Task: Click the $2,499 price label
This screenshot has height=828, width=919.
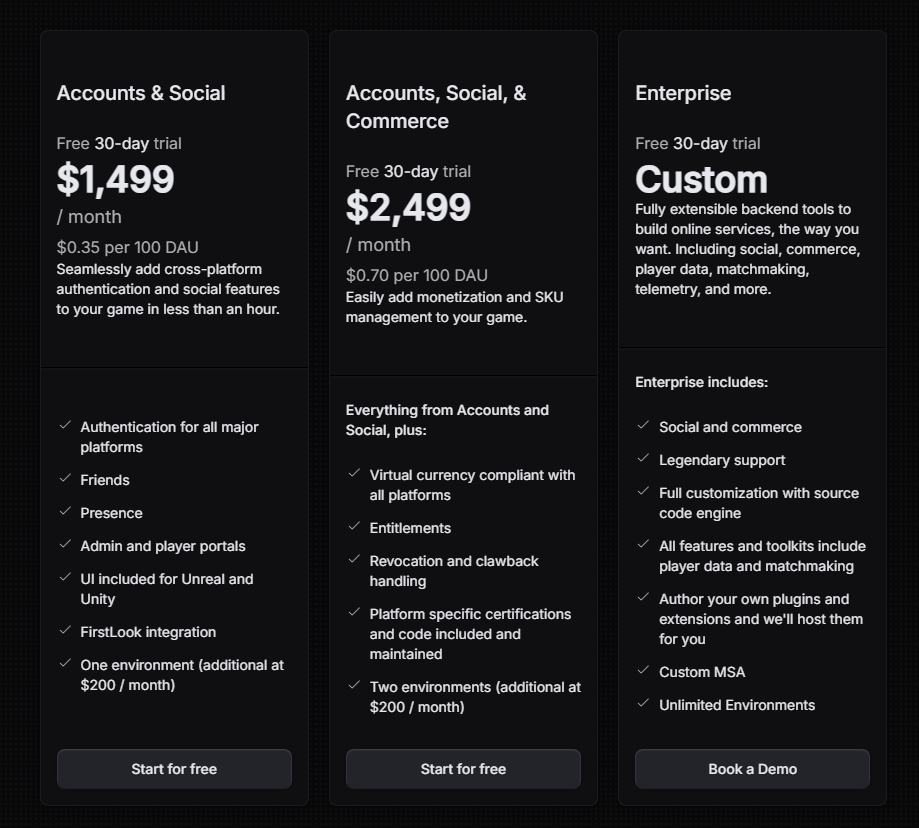Action: point(408,208)
